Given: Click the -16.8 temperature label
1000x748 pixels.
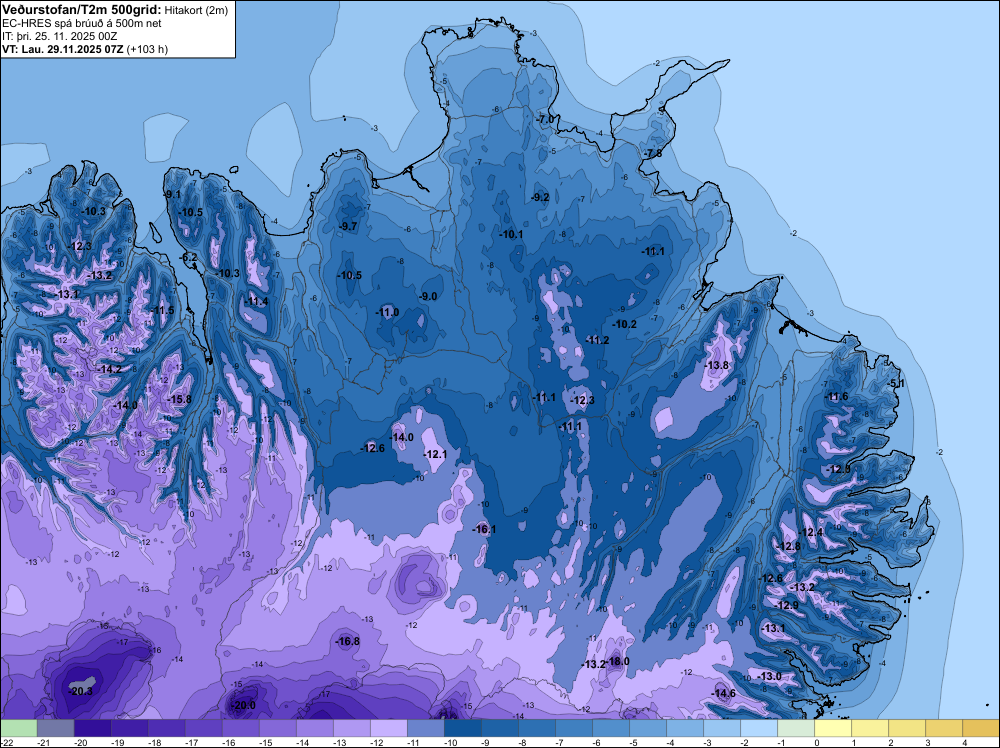Looking at the screenshot, I should pos(348,642).
